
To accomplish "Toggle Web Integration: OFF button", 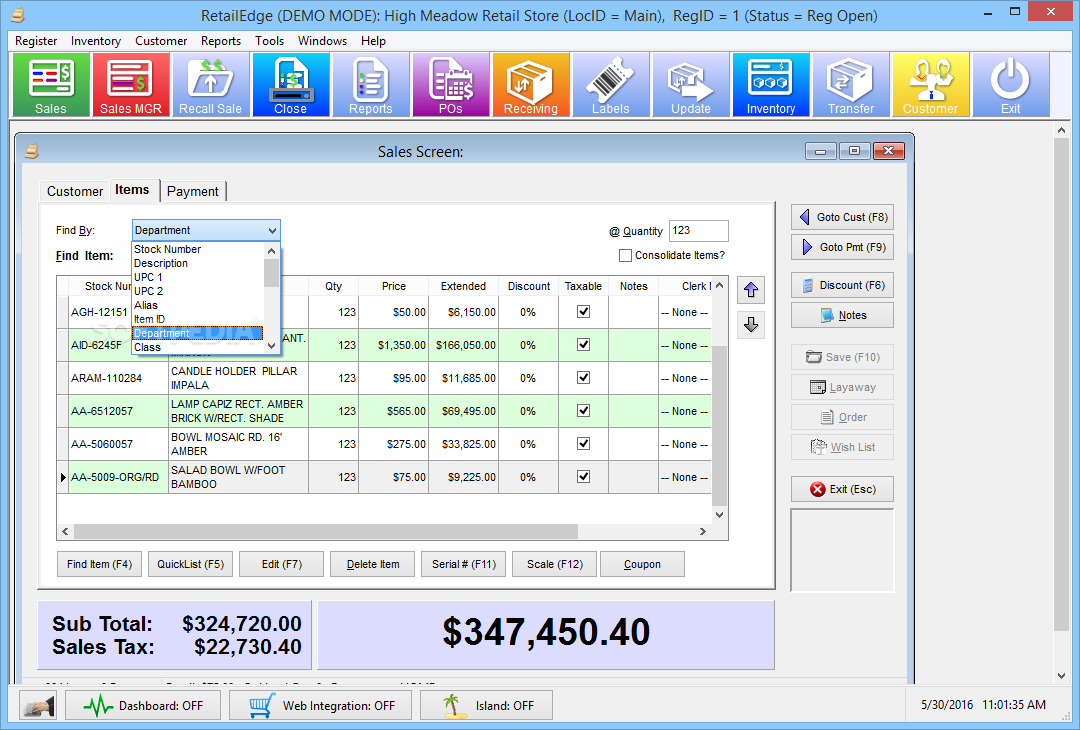I will [320, 706].
